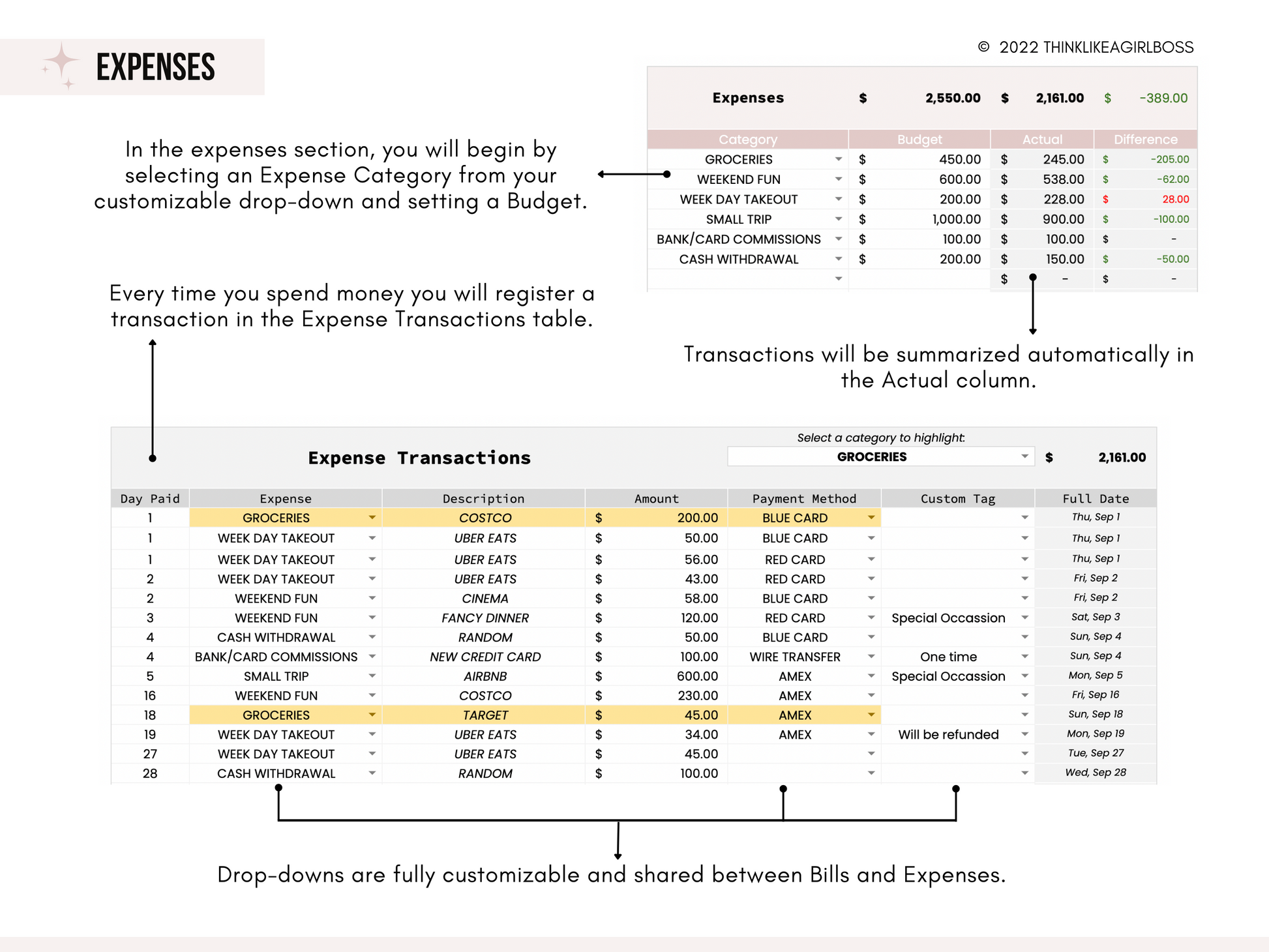
Task: Open the GROCERIES category dropdown arrow in the budget table
Action: 838,159
